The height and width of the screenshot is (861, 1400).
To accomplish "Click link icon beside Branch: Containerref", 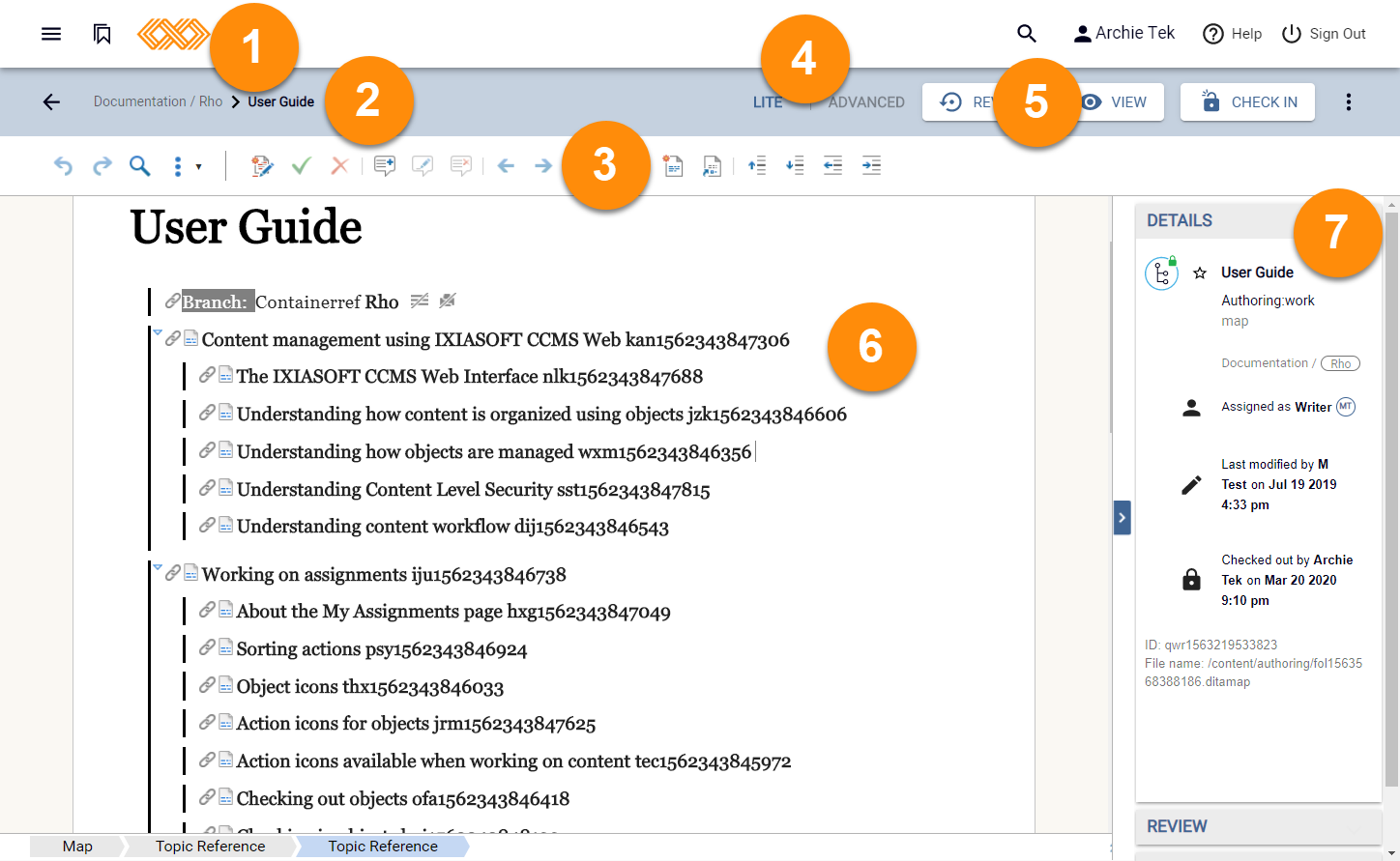I will point(172,301).
